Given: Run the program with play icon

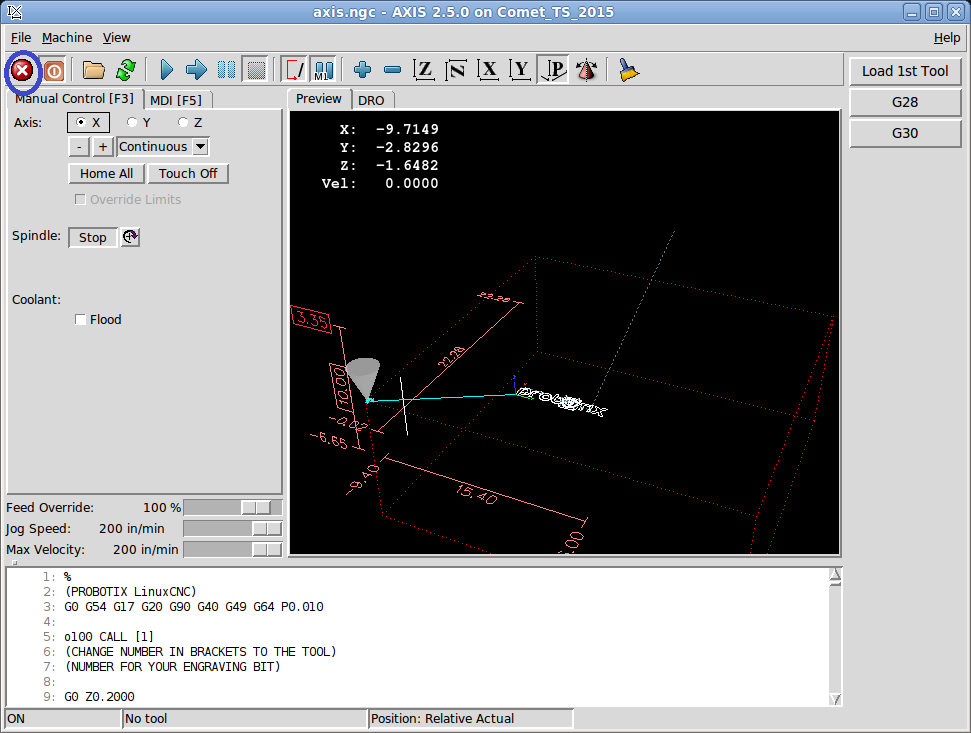Looking at the screenshot, I should coord(167,70).
